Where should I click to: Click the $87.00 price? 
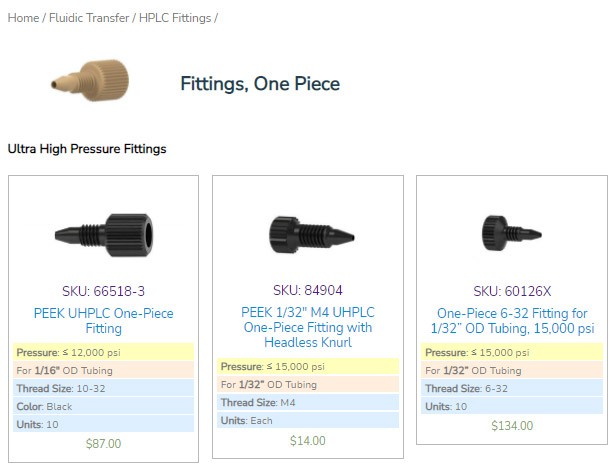[104, 444]
